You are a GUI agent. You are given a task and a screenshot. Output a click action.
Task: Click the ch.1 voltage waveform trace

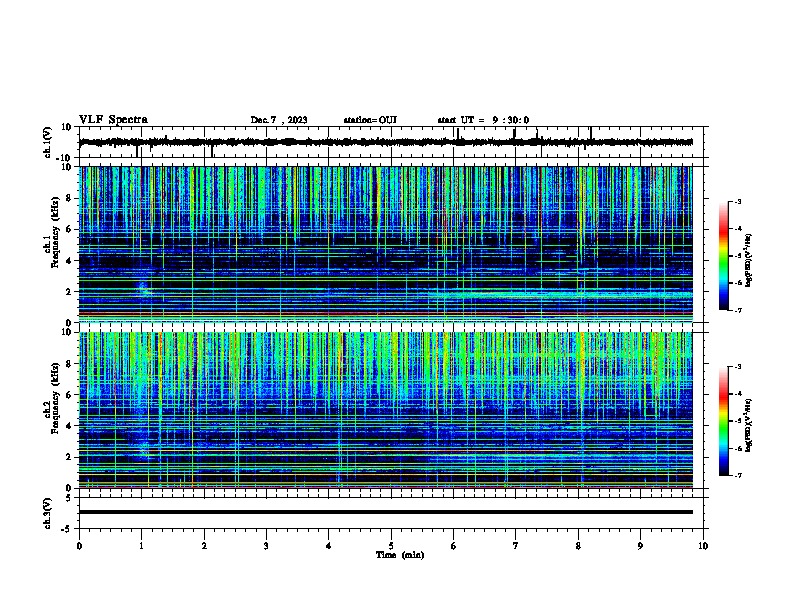click(385, 142)
